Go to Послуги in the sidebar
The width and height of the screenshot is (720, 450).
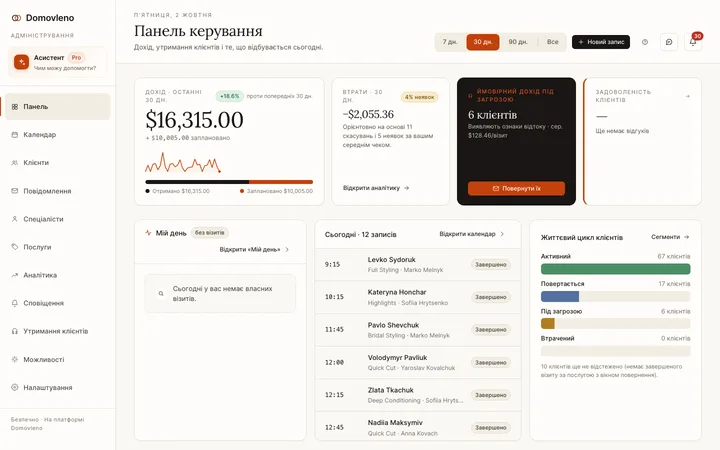pyautogui.click(x=58, y=247)
